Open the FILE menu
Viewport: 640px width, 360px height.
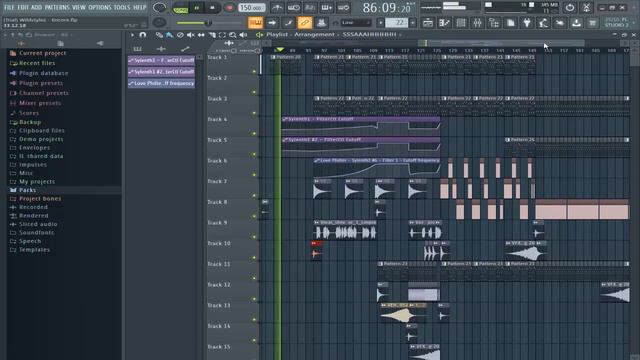[x=9, y=7]
